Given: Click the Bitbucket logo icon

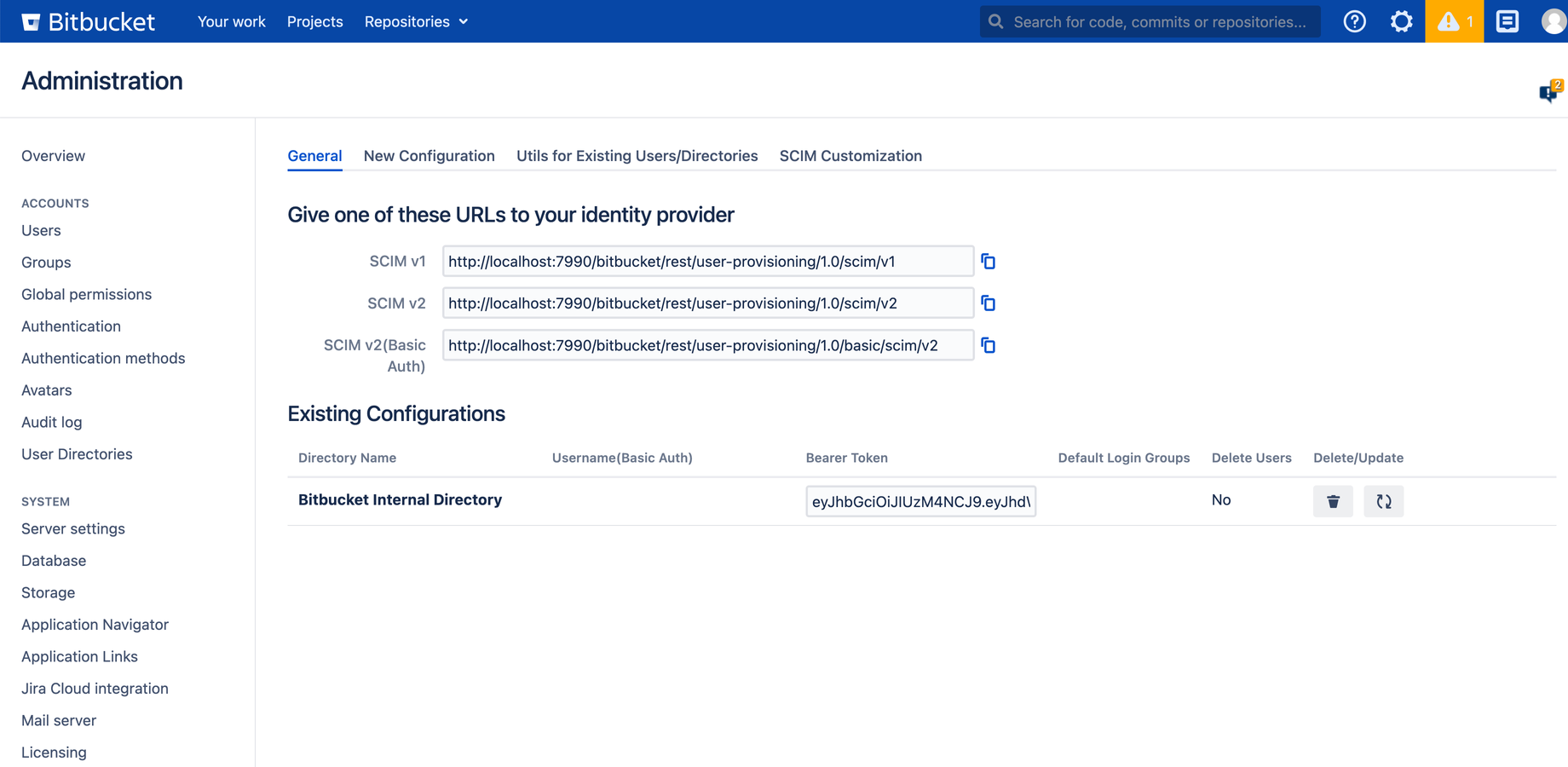Looking at the screenshot, I should 31,22.
